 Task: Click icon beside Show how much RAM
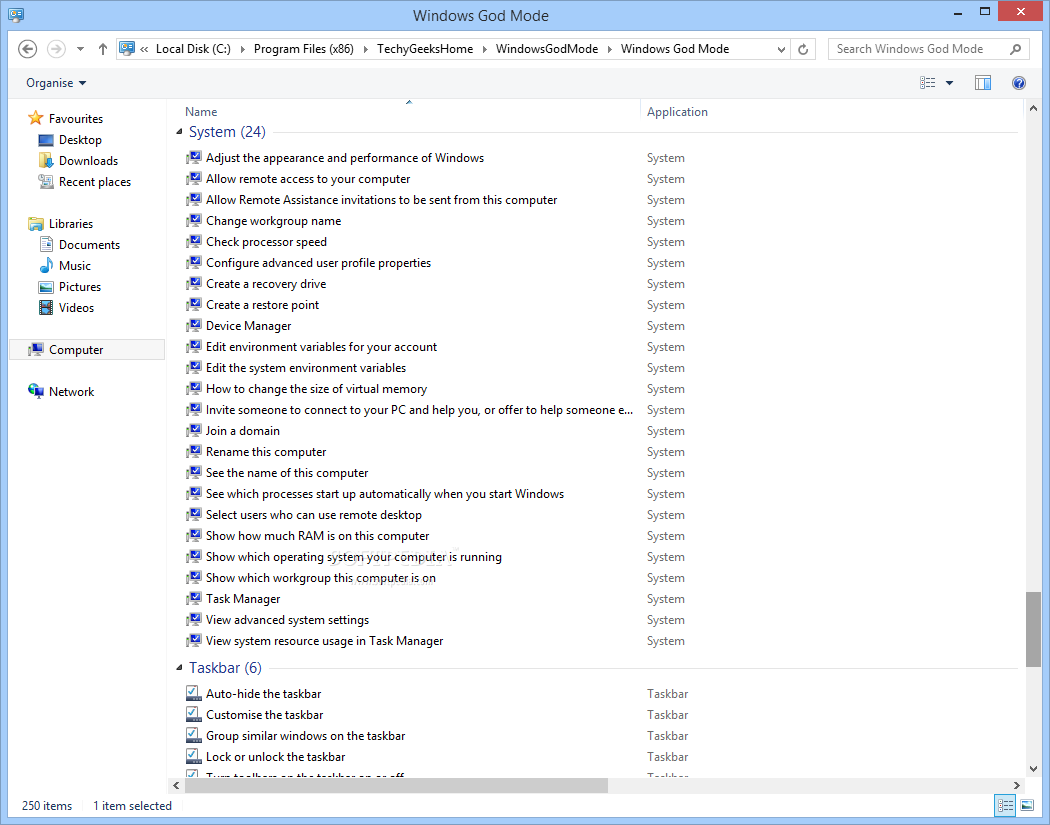(194, 536)
